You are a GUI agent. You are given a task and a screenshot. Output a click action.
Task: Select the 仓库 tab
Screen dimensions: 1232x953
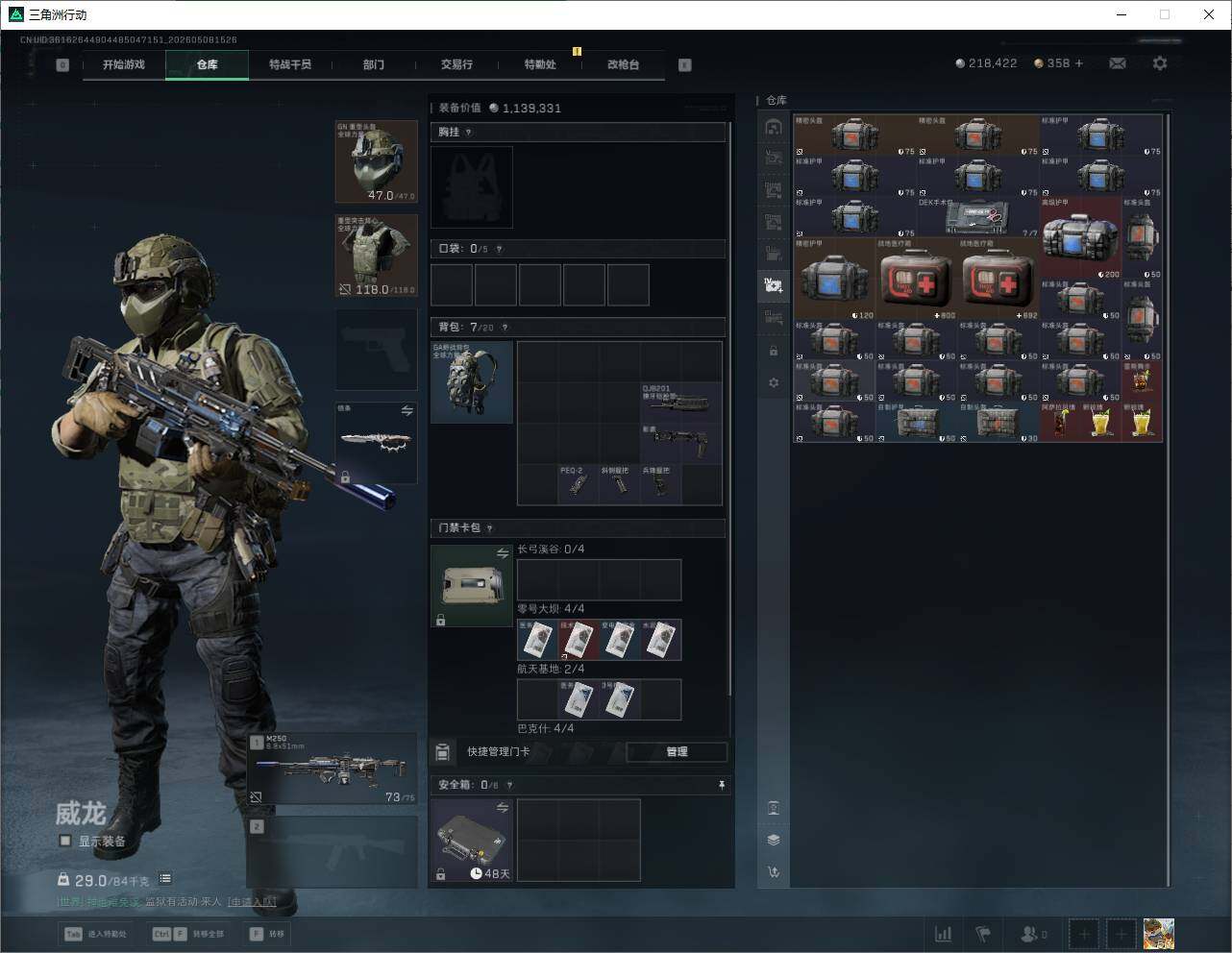(208, 64)
